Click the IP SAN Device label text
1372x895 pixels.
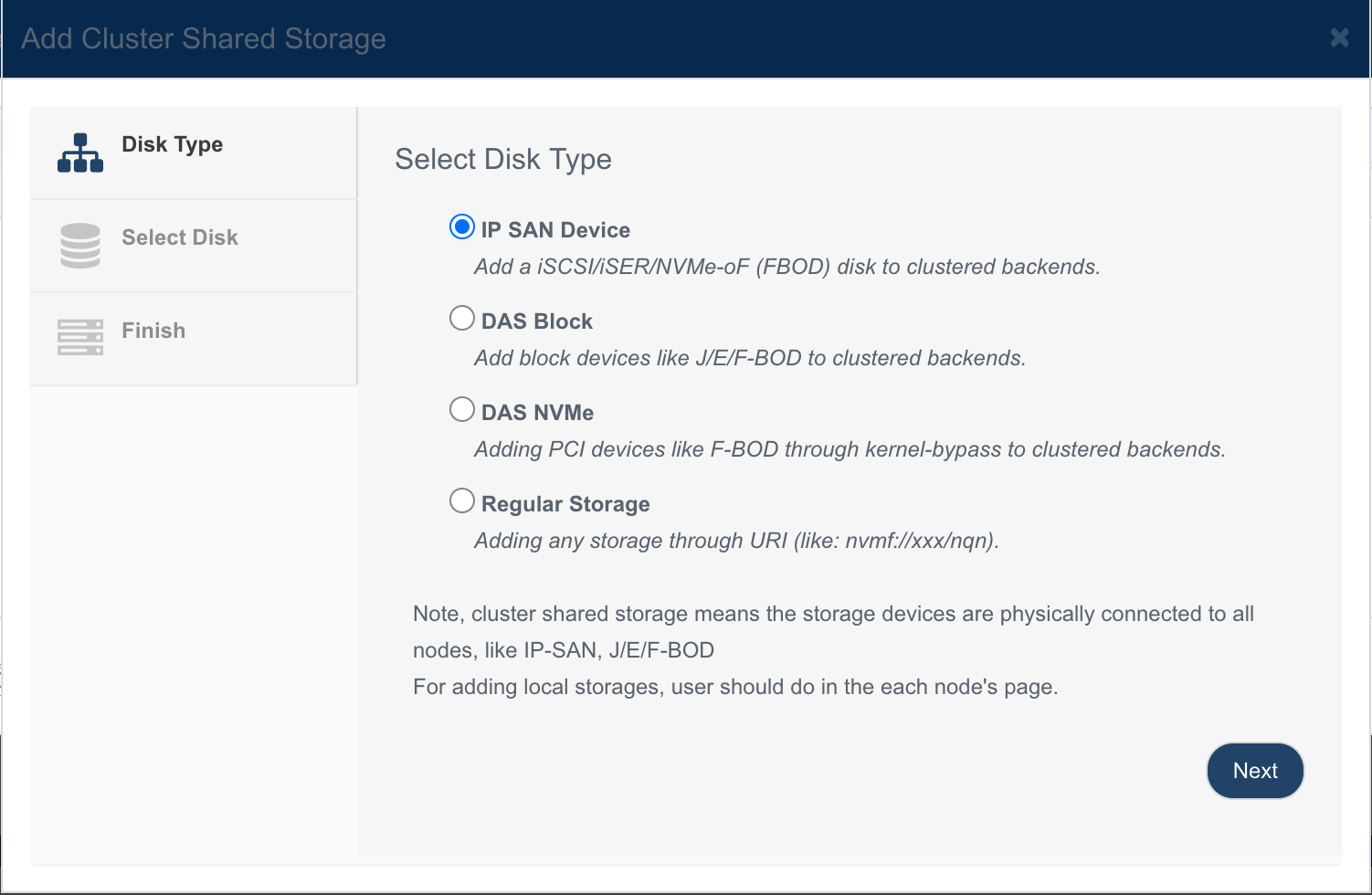555,230
